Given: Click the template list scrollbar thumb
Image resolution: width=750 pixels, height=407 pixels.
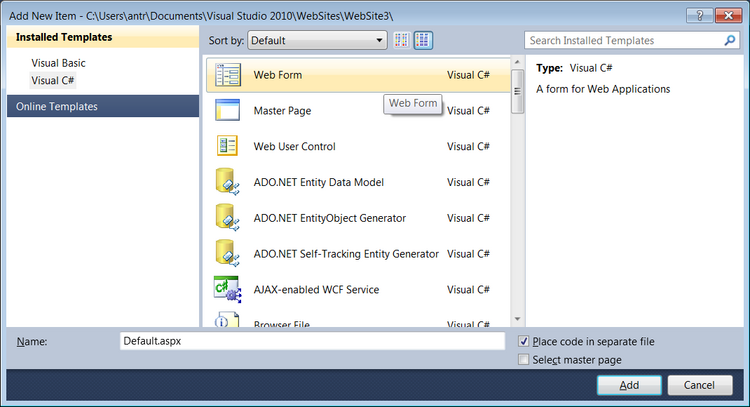Looking at the screenshot, I should tap(517, 91).
